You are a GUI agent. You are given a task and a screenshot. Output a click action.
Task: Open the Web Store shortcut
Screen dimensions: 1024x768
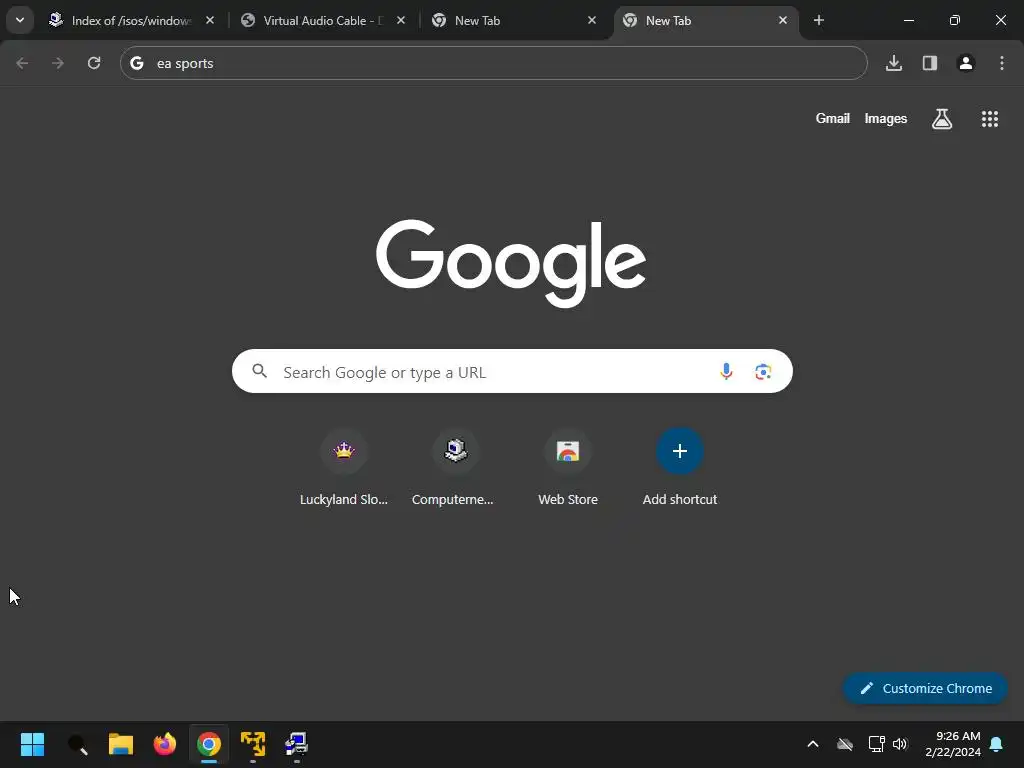pyautogui.click(x=568, y=467)
